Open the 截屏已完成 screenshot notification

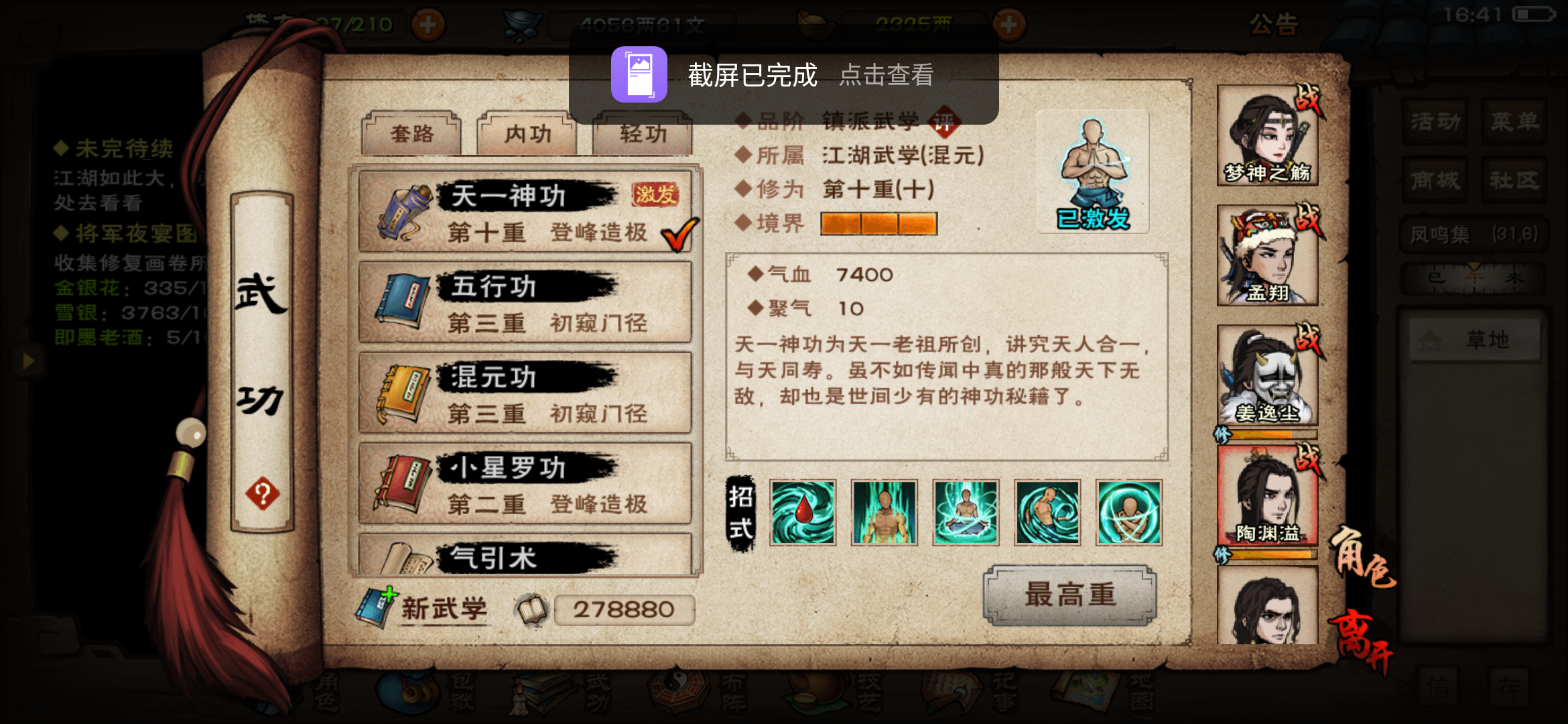[783, 74]
